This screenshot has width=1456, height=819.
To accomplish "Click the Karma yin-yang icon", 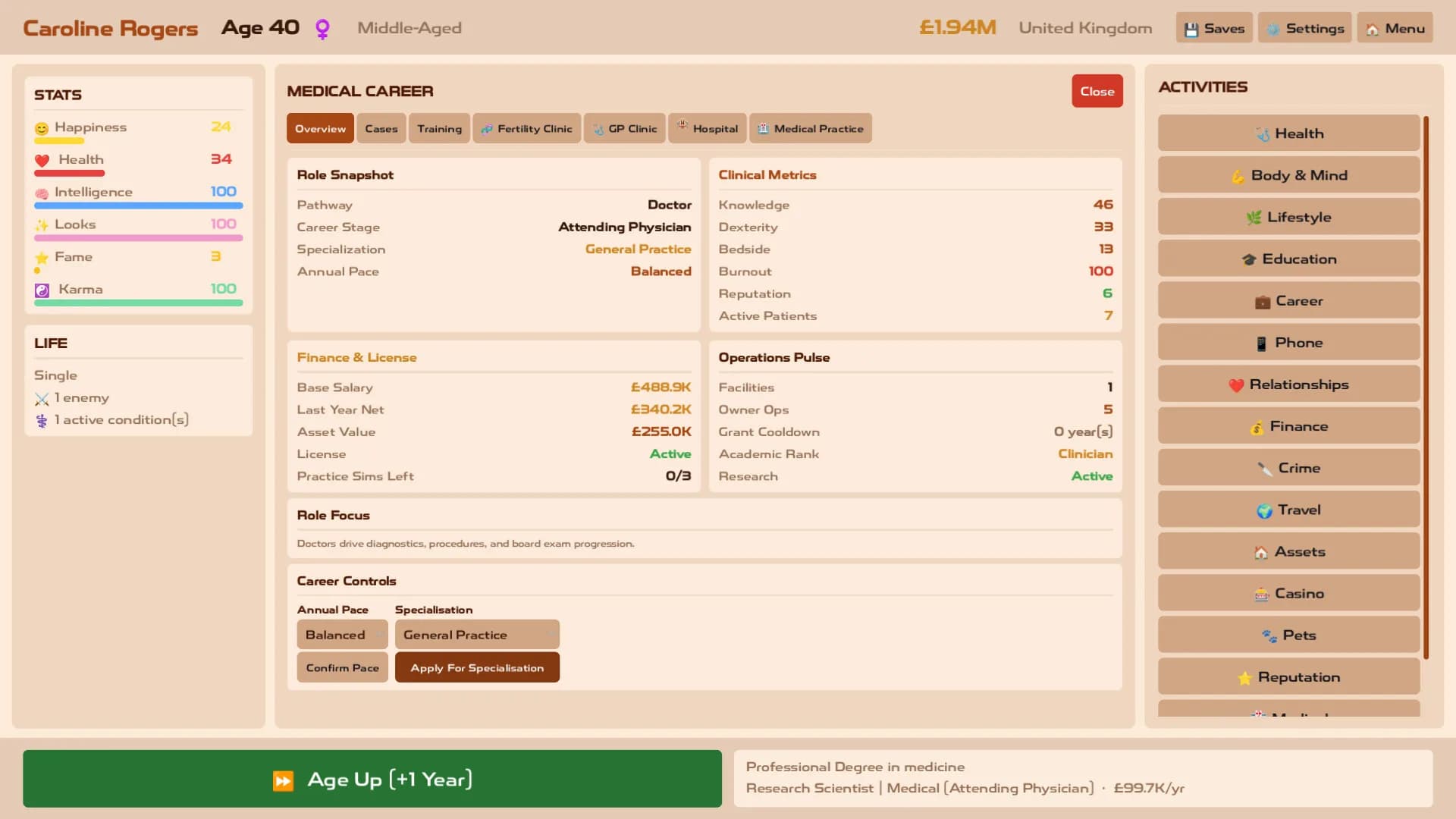I will 42,290.
